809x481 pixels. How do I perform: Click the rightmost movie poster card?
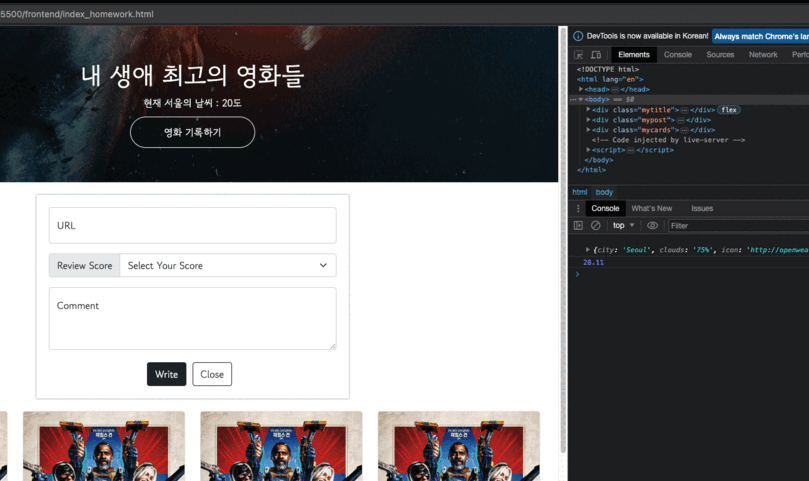[459, 446]
